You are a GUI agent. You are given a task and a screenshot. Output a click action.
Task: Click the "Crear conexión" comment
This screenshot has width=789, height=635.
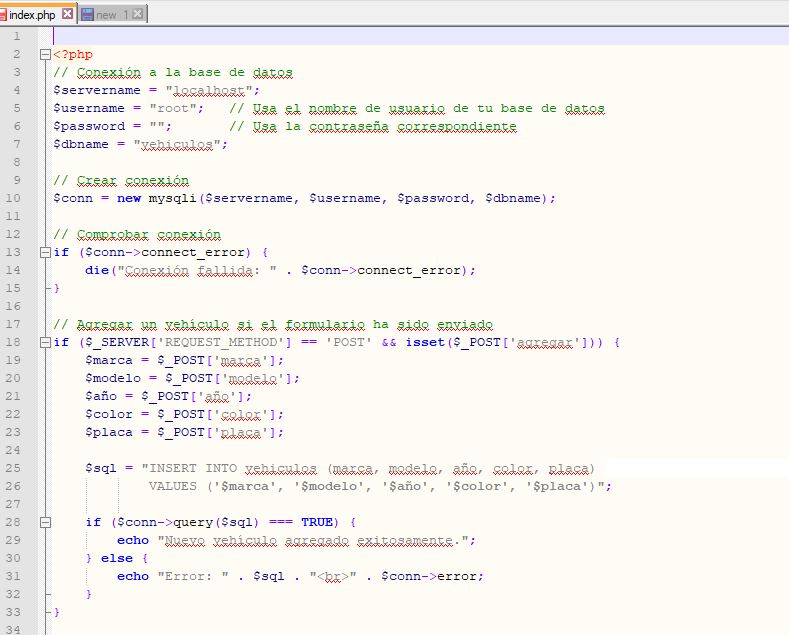point(120,180)
